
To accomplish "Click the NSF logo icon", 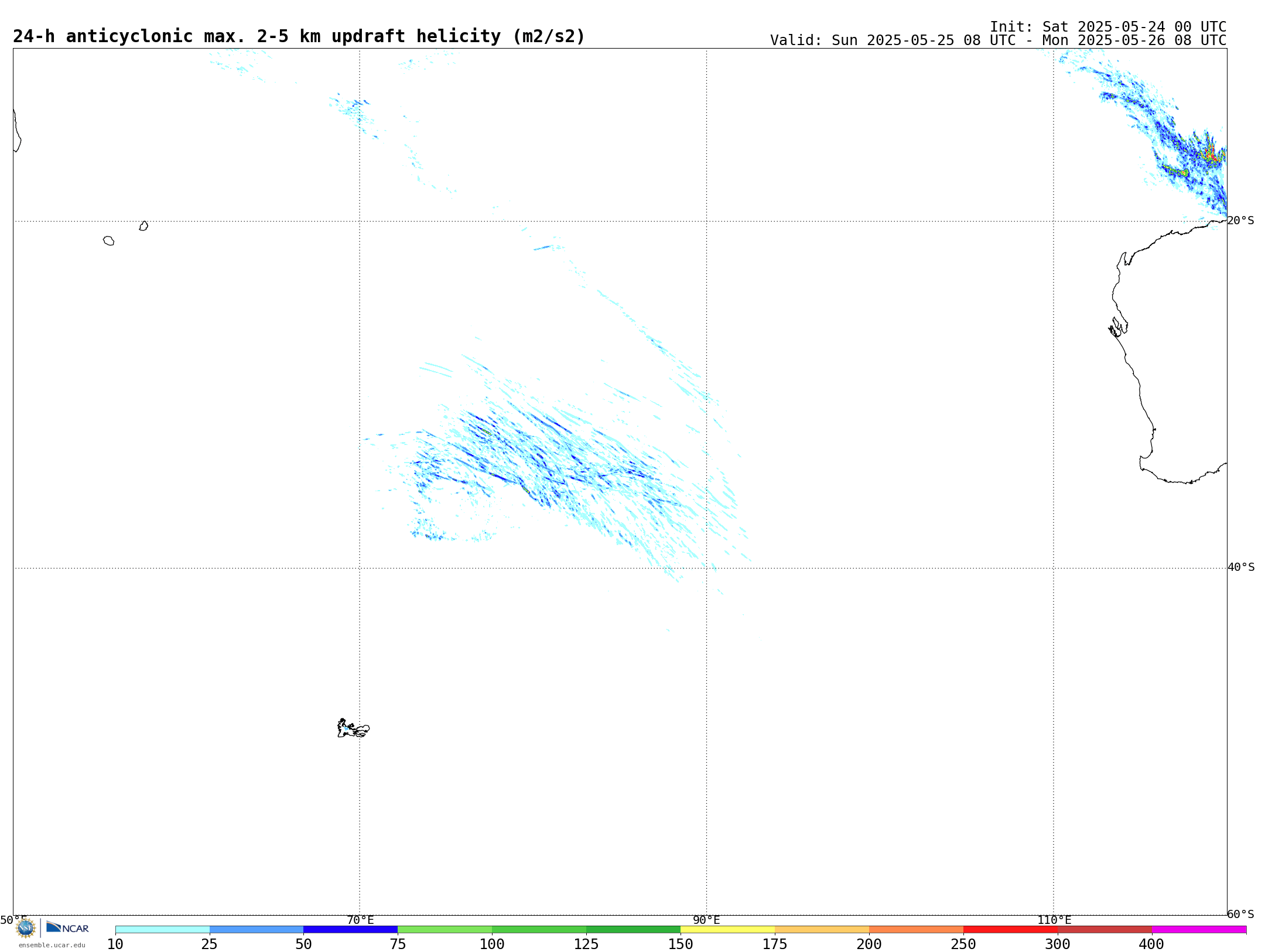I will coord(25,928).
